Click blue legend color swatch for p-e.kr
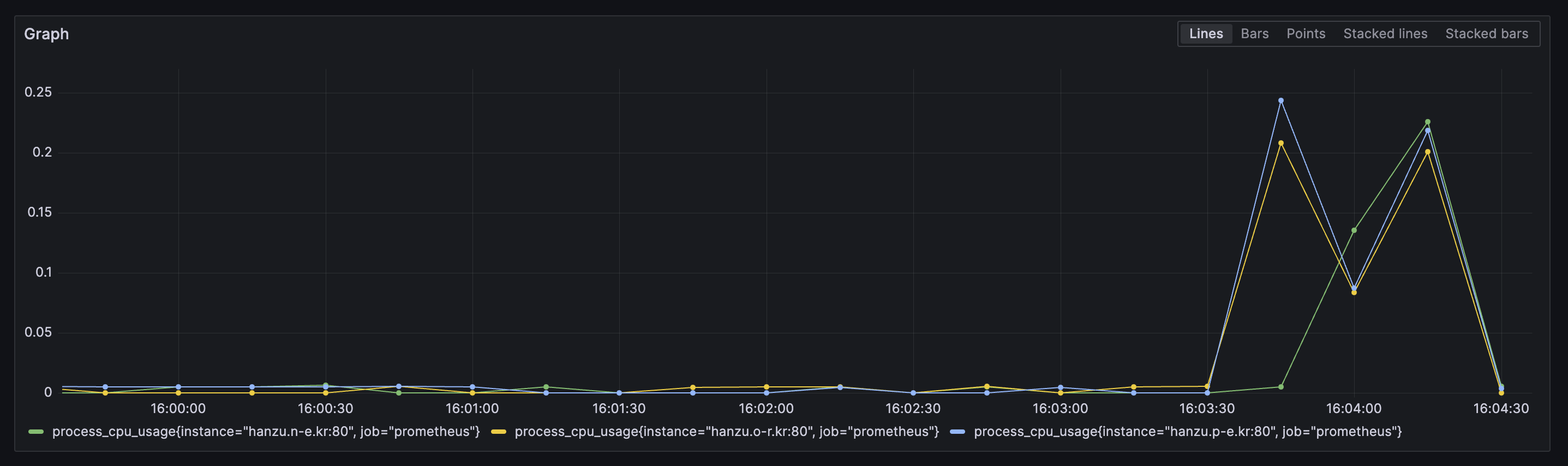This screenshot has width=1568, height=466. (957, 432)
